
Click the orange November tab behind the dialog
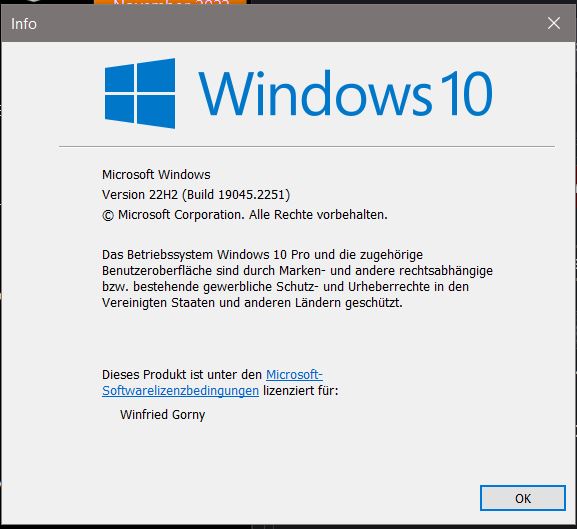click(x=170, y=3)
